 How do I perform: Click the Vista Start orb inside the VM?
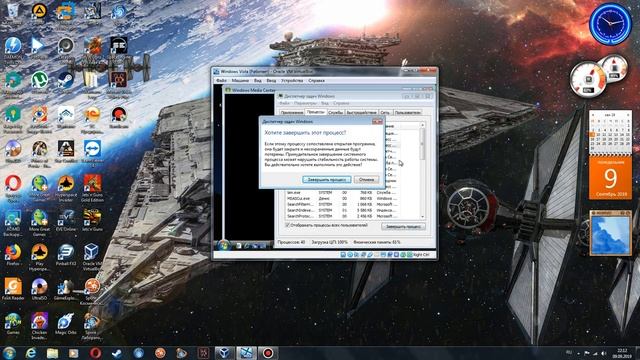223,245
